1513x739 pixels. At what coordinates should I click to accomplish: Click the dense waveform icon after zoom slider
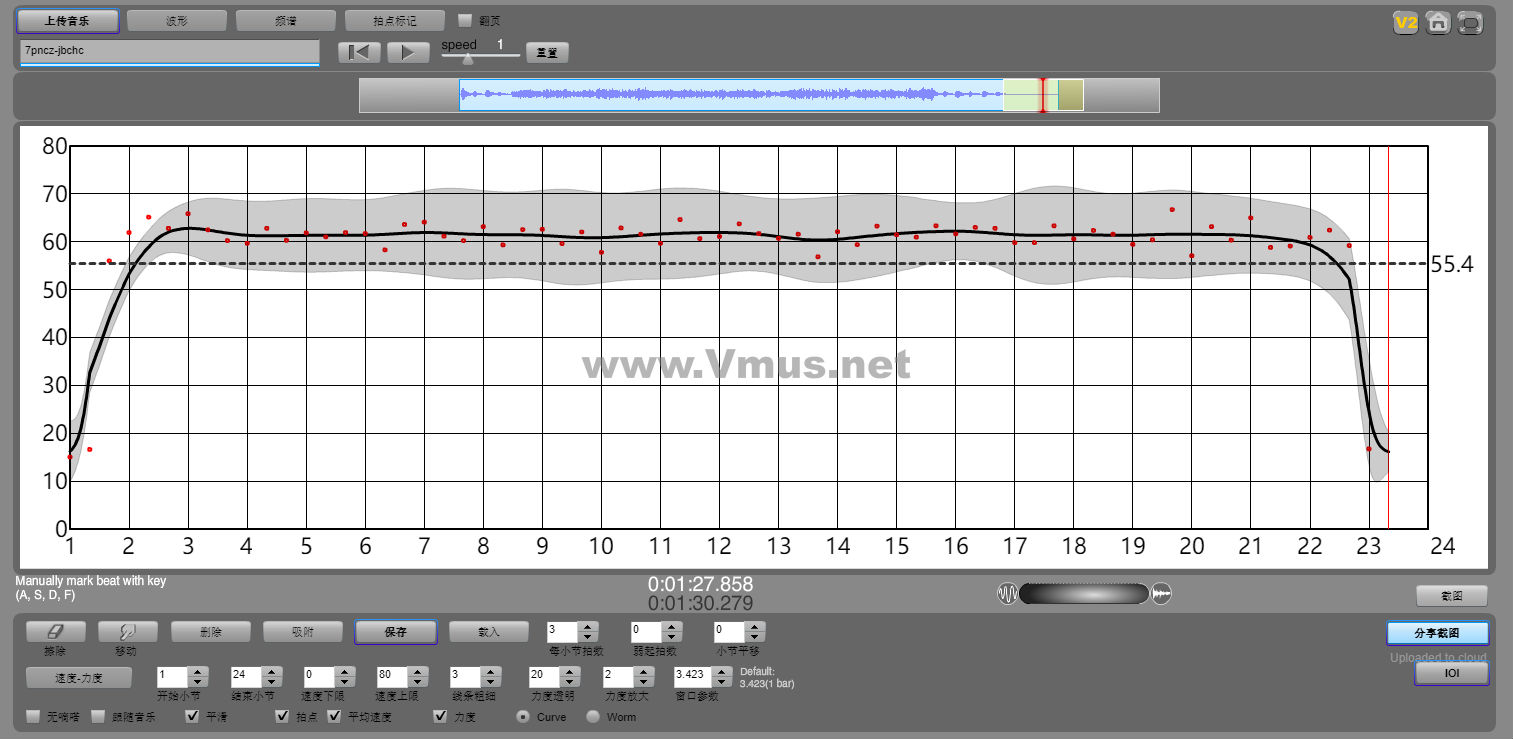(x=1161, y=594)
